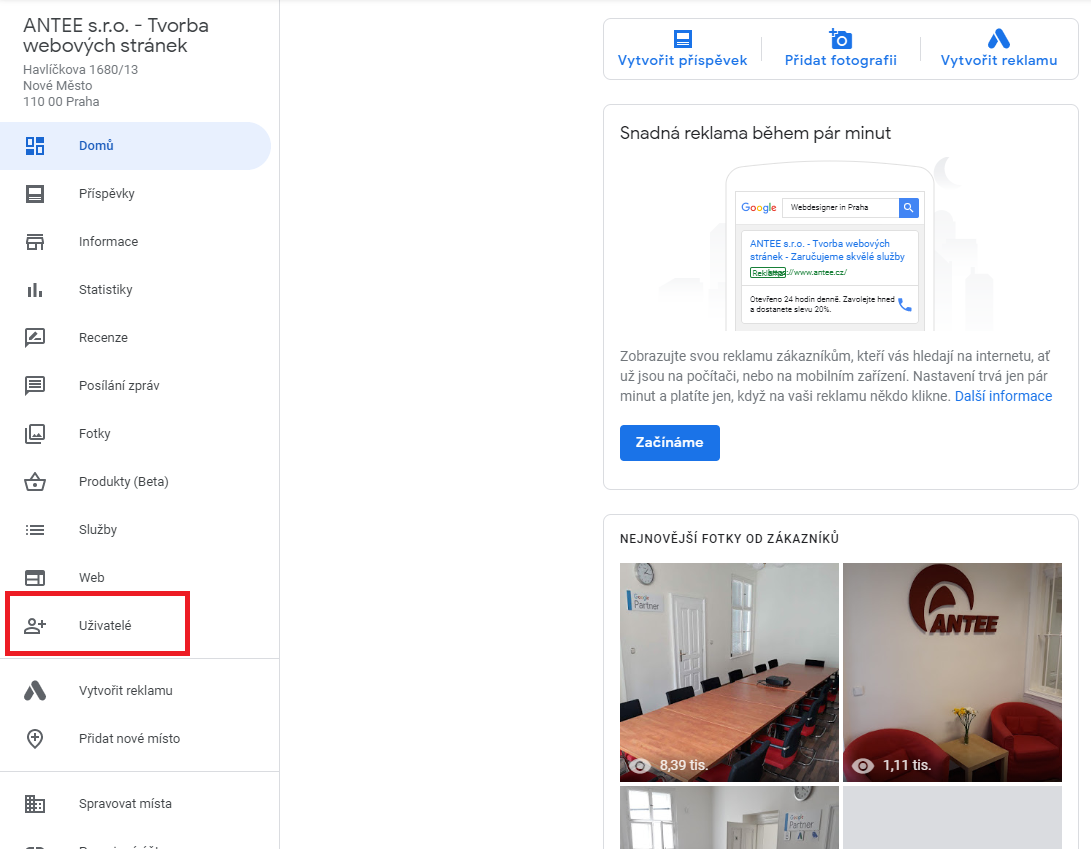The height and width of the screenshot is (850, 1091).
Task: Follow the Další informace link
Action: click(x=1003, y=396)
